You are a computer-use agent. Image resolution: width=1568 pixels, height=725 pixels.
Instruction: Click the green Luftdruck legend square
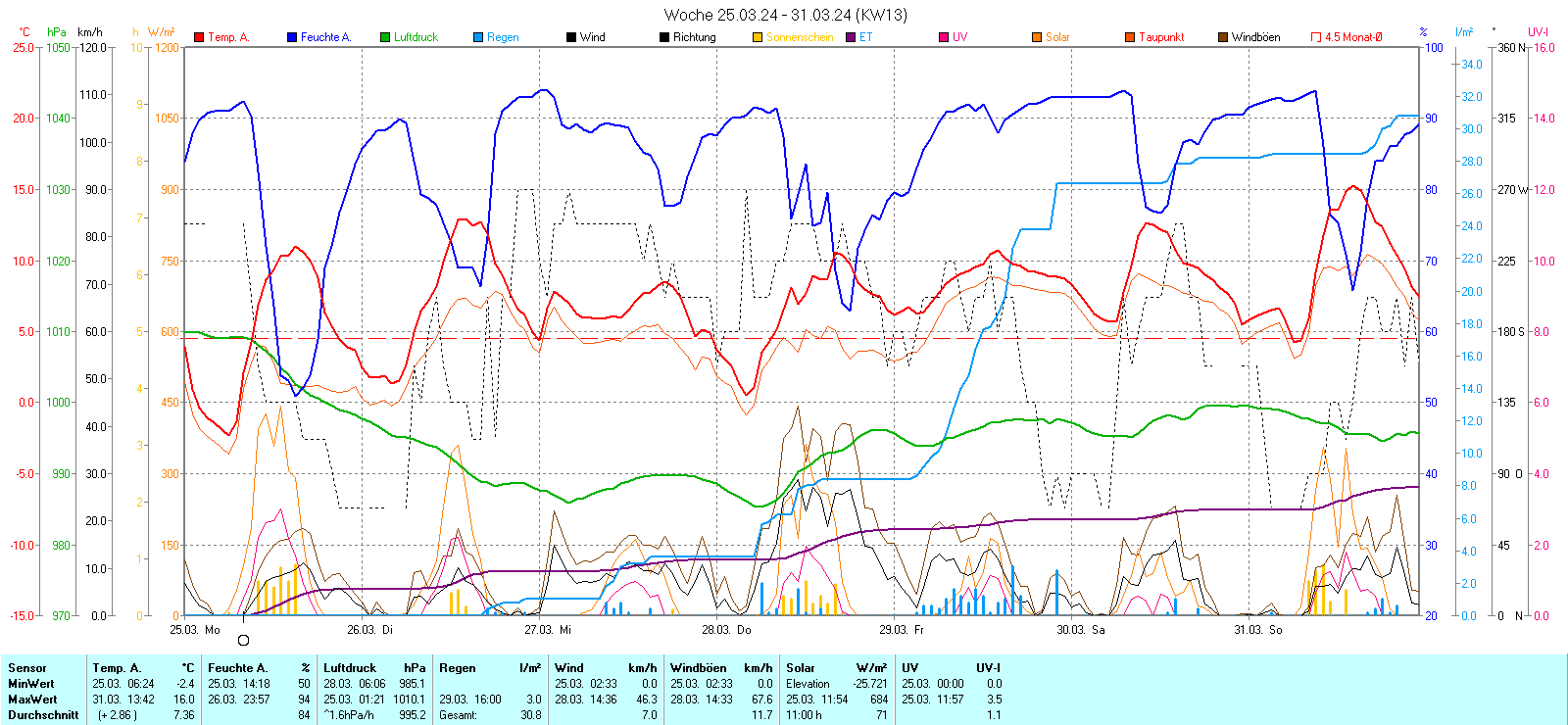coord(385,37)
